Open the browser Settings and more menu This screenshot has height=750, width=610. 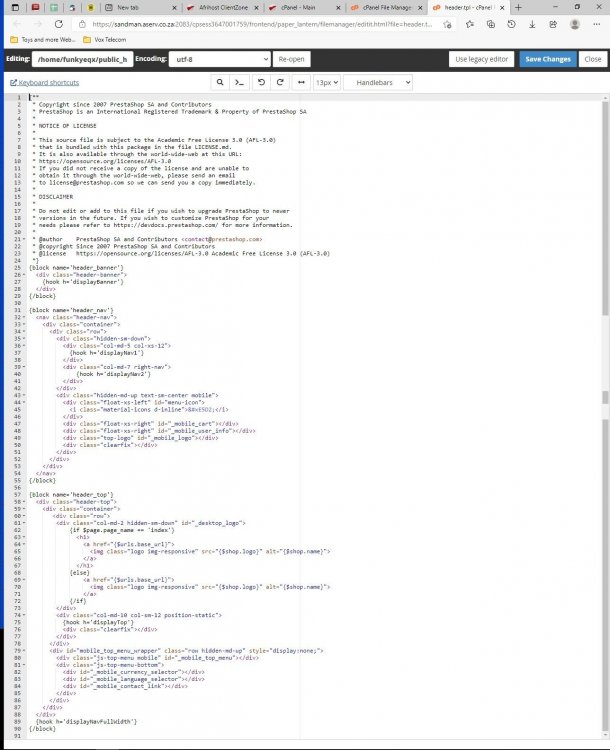click(x=596, y=24)
